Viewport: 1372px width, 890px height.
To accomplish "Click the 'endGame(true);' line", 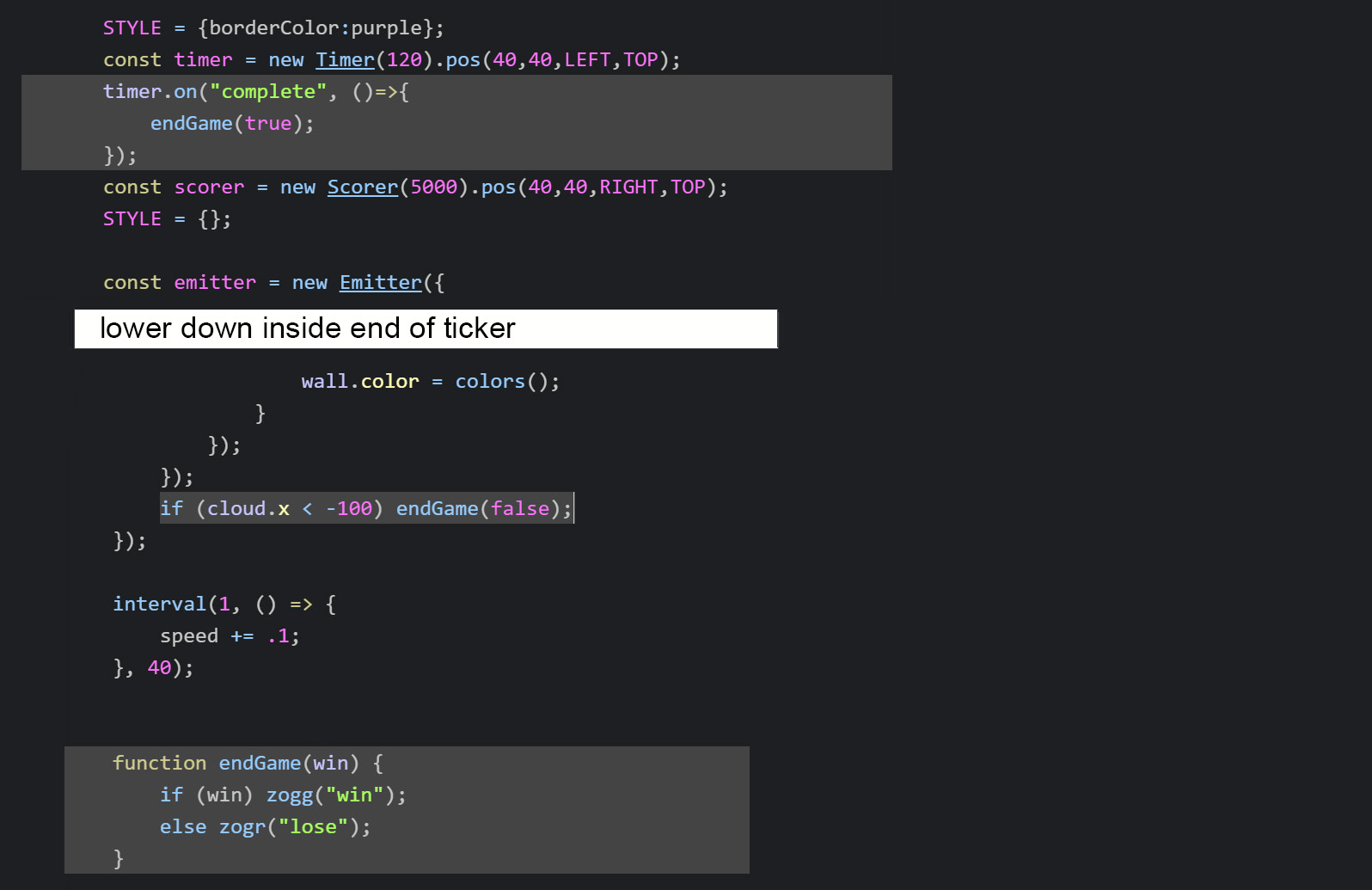I will tap(232, 124).
